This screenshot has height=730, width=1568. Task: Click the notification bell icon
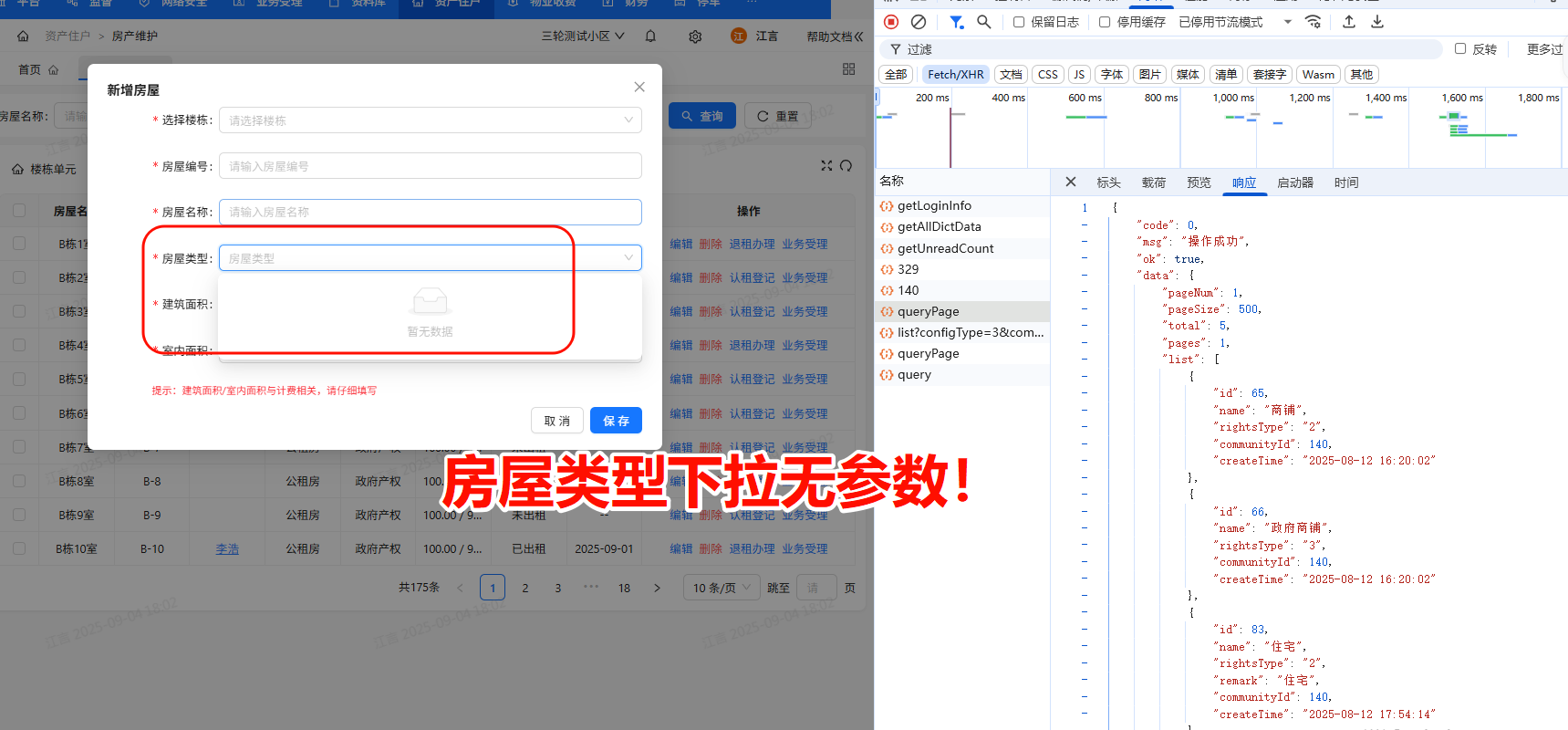[x=650, y=36]
